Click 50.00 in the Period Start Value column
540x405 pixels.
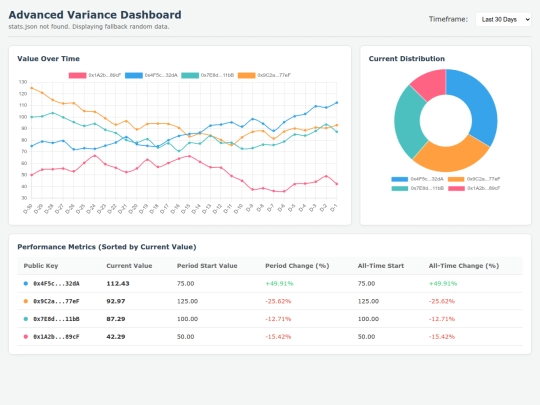click(185, 336)
